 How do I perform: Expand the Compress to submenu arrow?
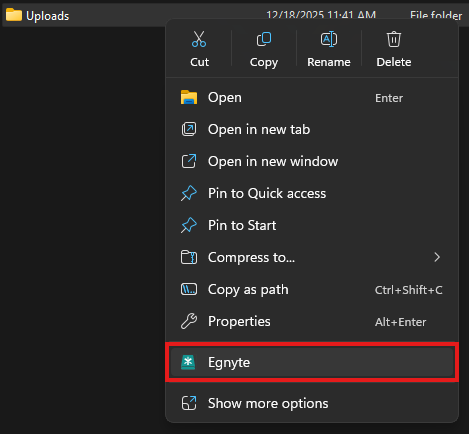(x=437, y=257)
